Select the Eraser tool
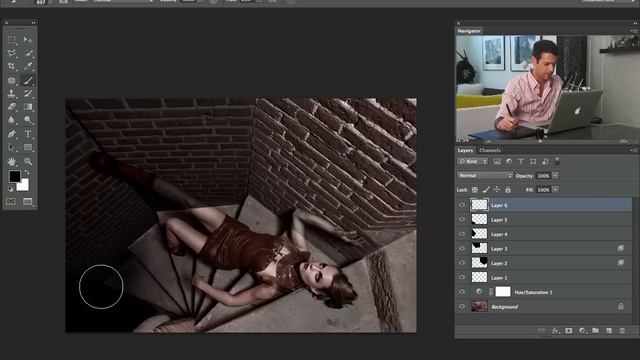Screen dimensions: 640x360 point(11,107)
